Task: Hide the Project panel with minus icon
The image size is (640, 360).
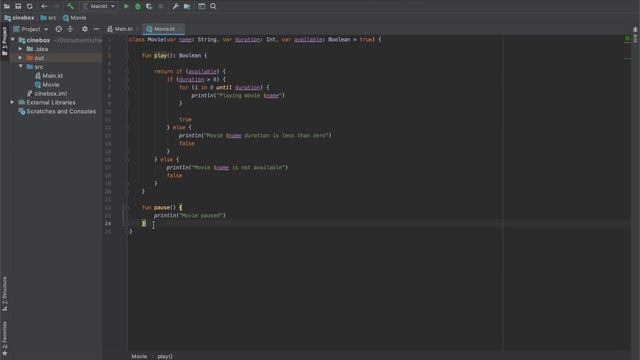Action: [x=96, y=29]
